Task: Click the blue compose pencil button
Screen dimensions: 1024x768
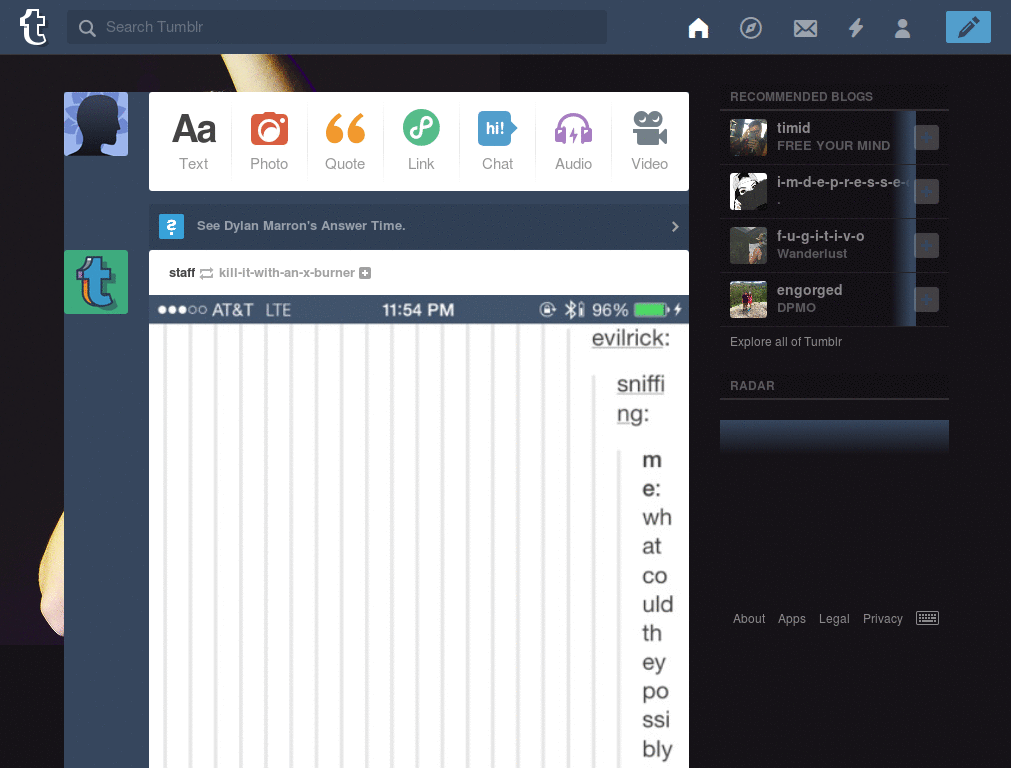Action: [x=968, y=27]
